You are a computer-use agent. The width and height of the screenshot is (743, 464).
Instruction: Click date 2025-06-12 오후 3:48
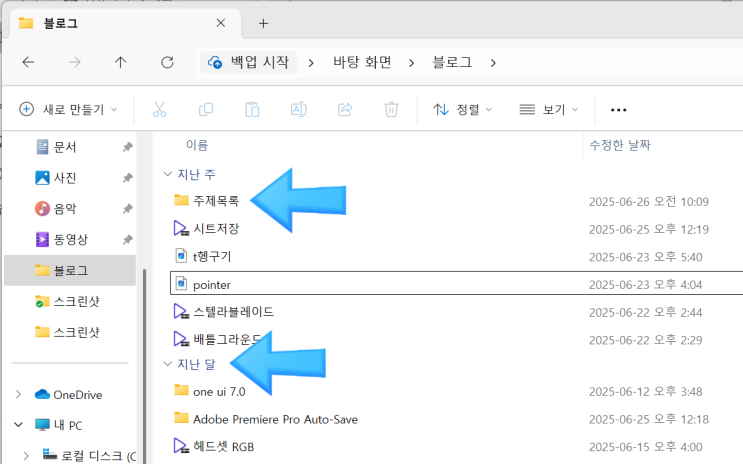coord(645,391)
